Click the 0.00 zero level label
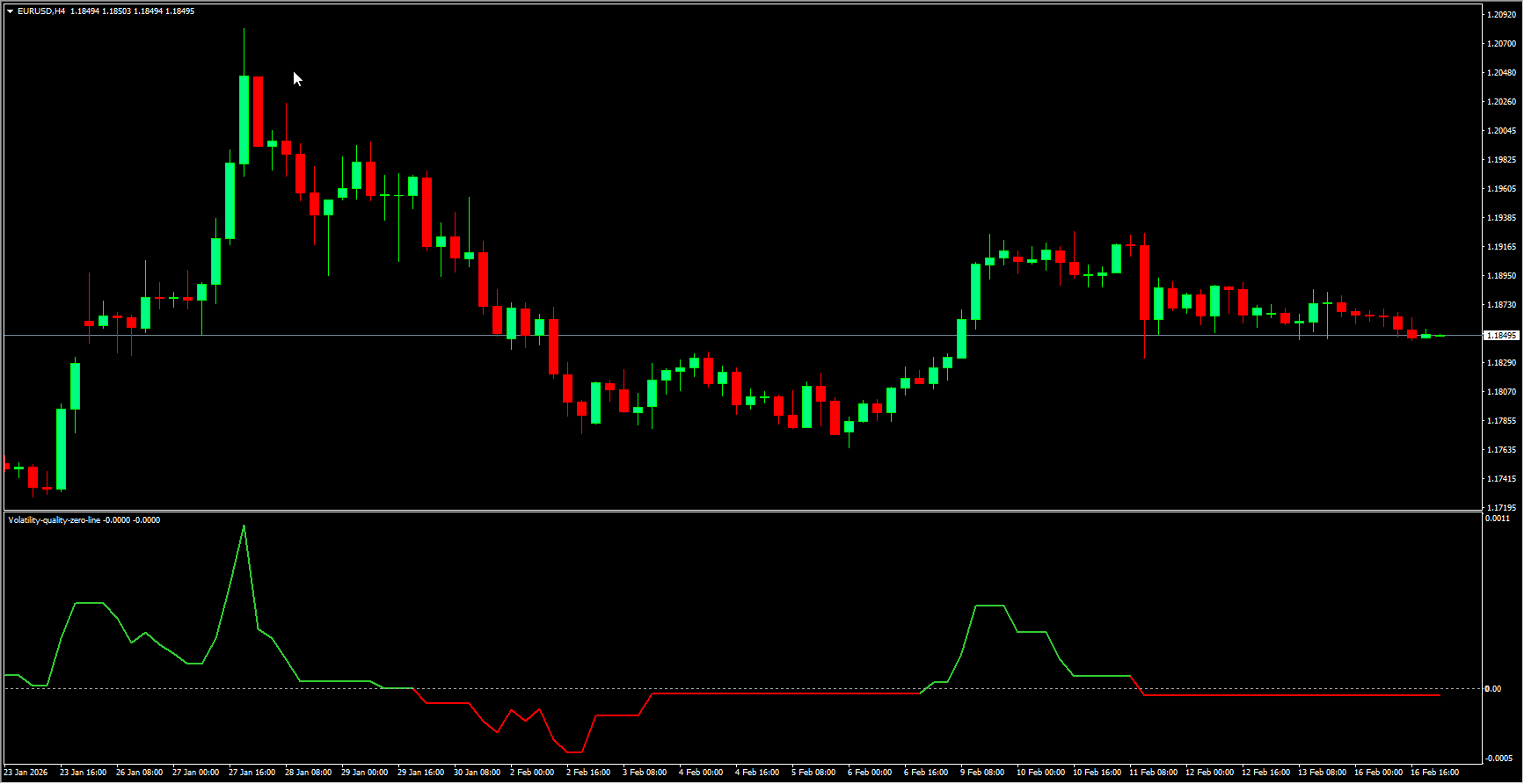Screen dimensions: 1524x784 tap(1493, 688)
